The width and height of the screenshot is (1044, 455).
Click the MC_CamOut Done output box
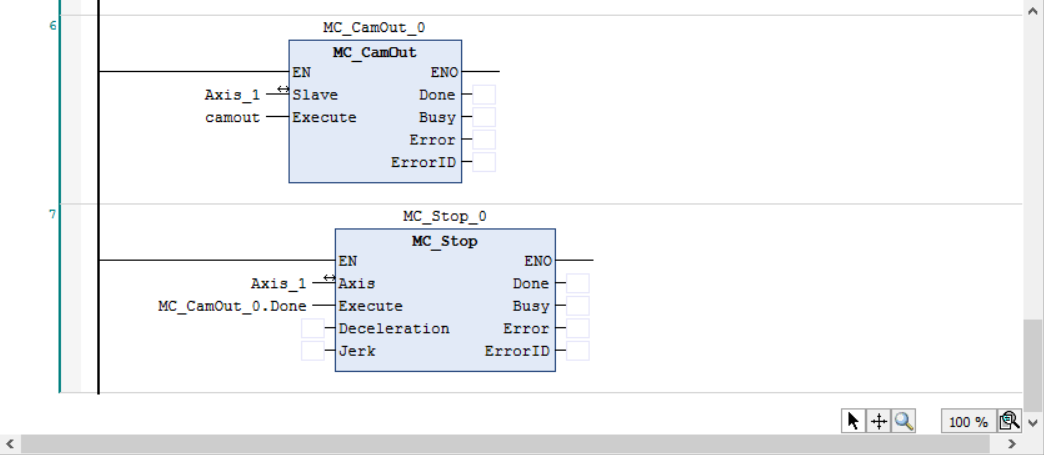pos(484,95)
